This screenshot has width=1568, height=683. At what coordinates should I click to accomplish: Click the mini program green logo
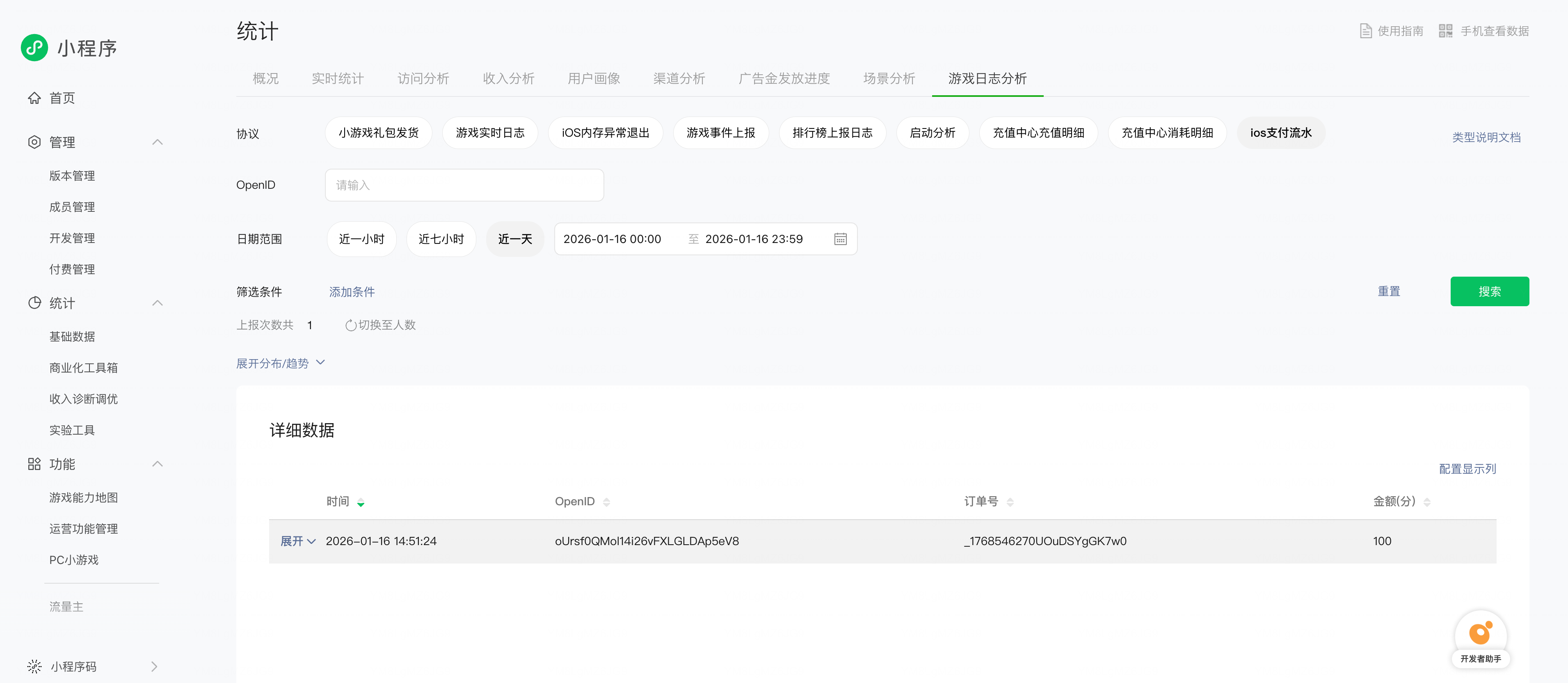click(34, 48)
